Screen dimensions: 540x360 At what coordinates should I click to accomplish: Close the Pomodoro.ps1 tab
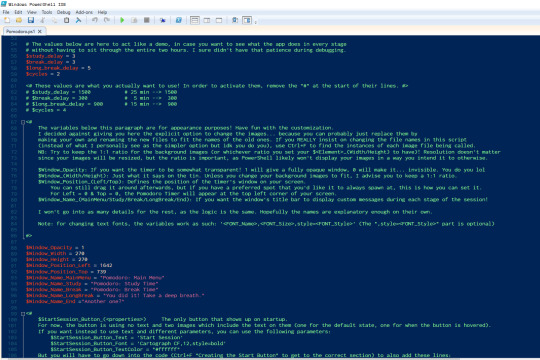(x=40, y=31)
